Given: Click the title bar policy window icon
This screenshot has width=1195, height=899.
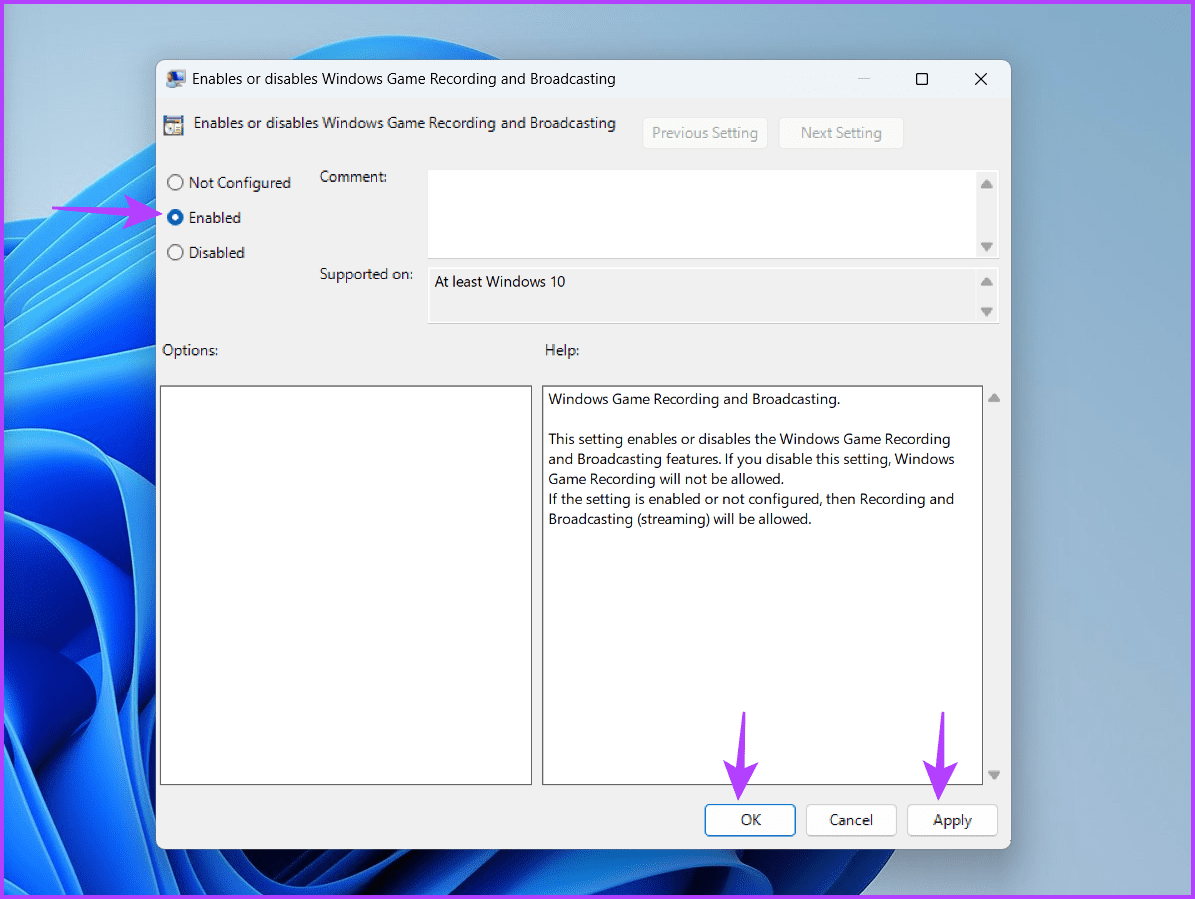Looking at the screenshot, I should 176,79.
